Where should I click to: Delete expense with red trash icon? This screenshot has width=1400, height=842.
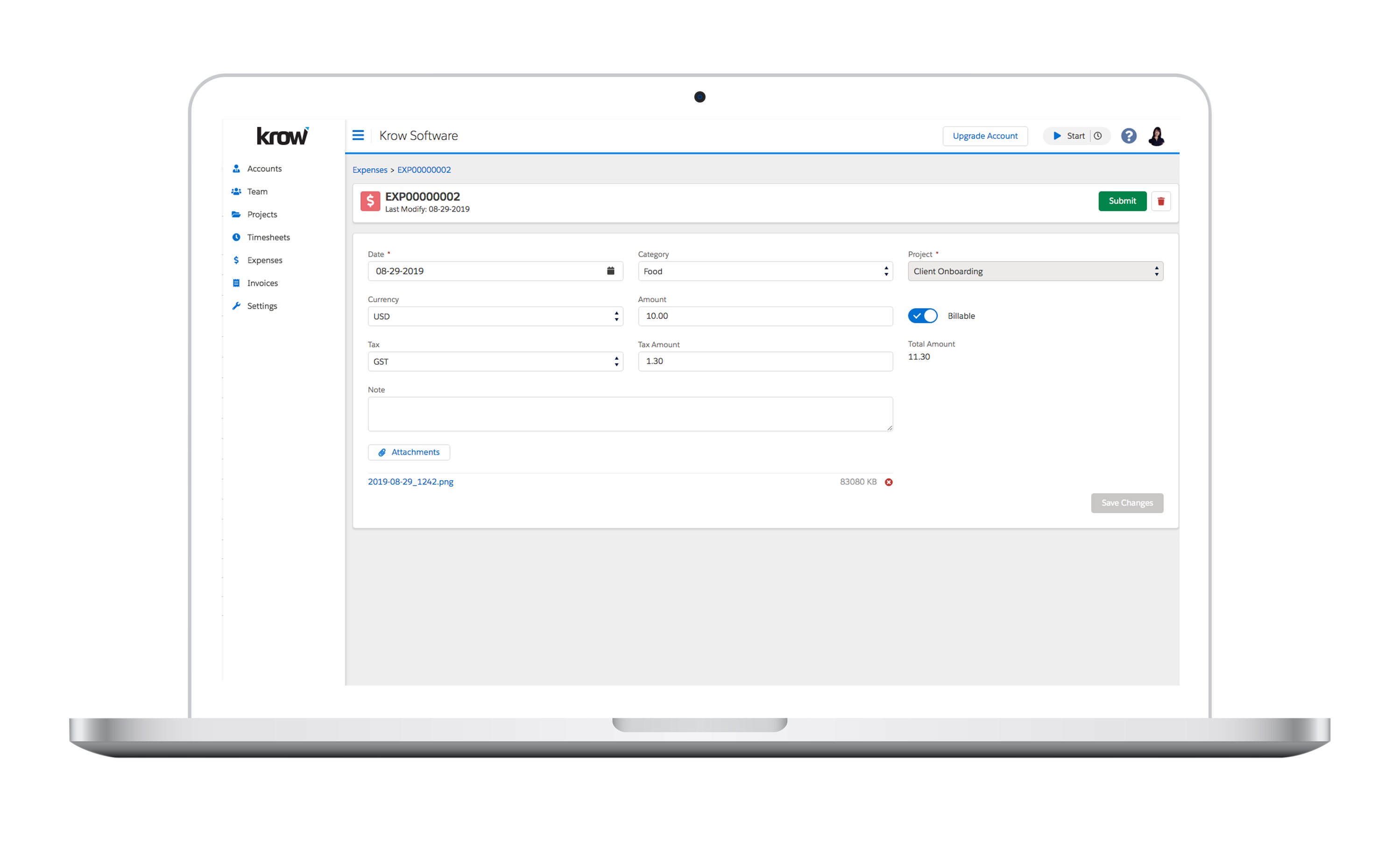1160,201
